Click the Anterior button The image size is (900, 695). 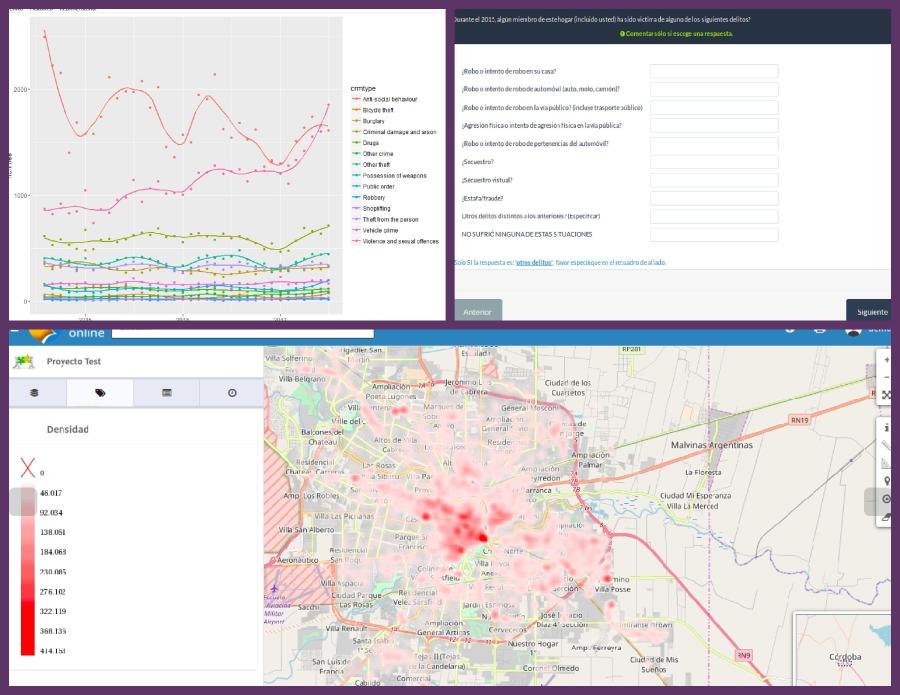click(x=478, y=311)
